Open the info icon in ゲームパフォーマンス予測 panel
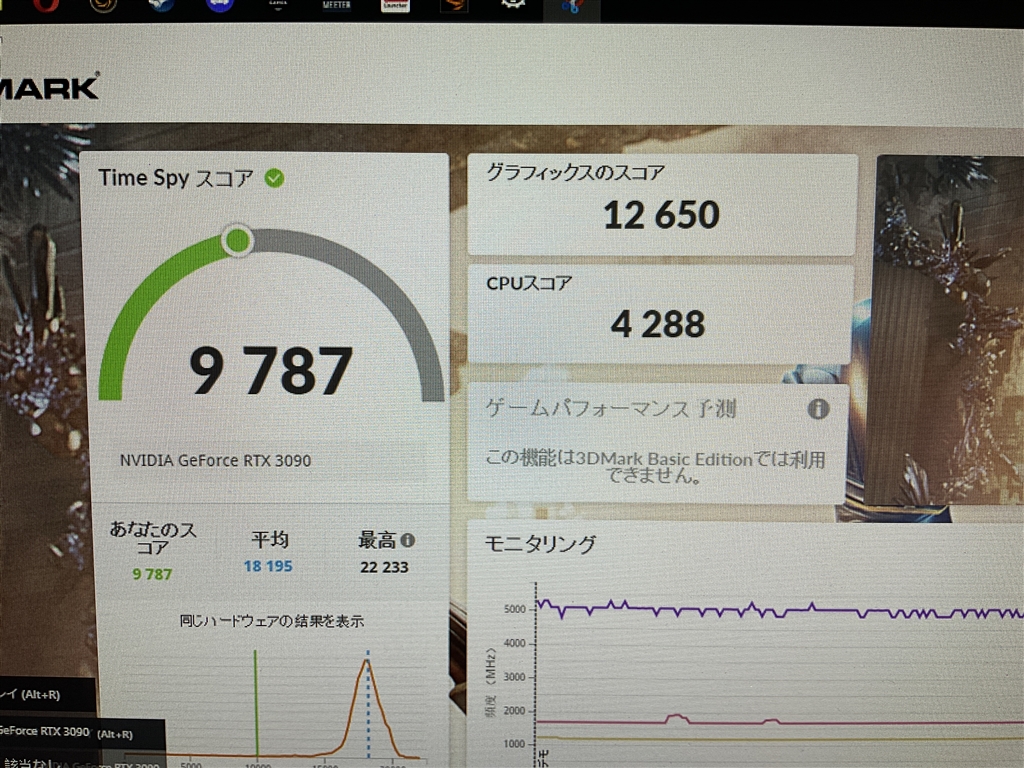This screenshot has width=1024, height=768. click(818, 409)
